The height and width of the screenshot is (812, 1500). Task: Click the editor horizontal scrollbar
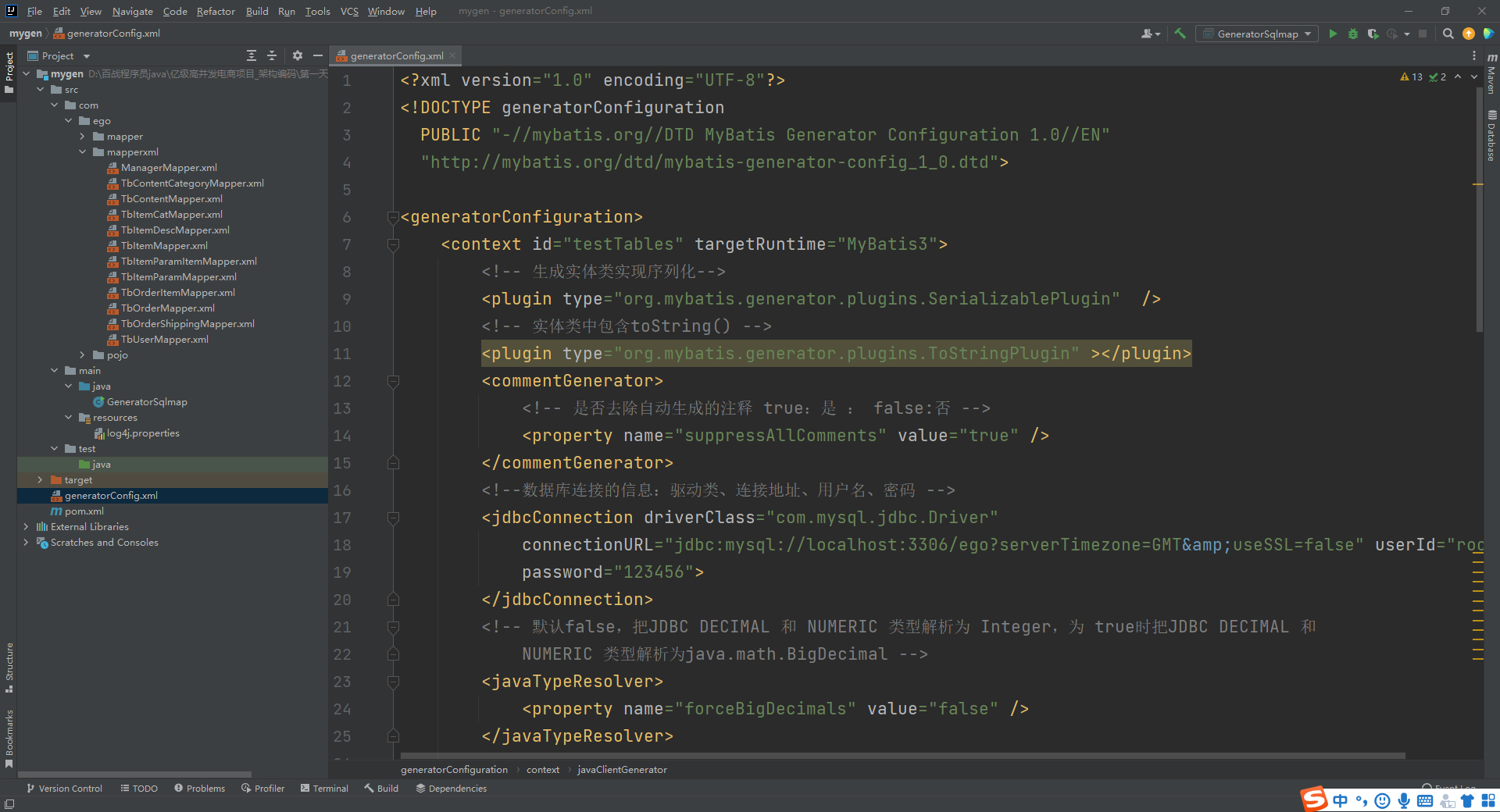[902, 756]
